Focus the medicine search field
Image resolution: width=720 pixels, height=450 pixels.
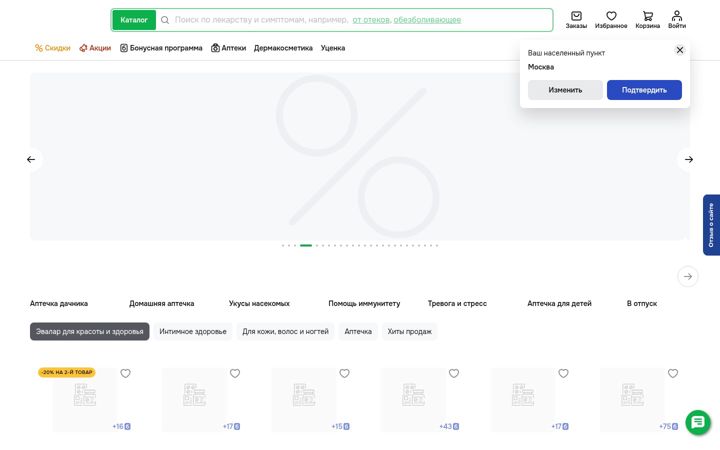pos(354,20)
